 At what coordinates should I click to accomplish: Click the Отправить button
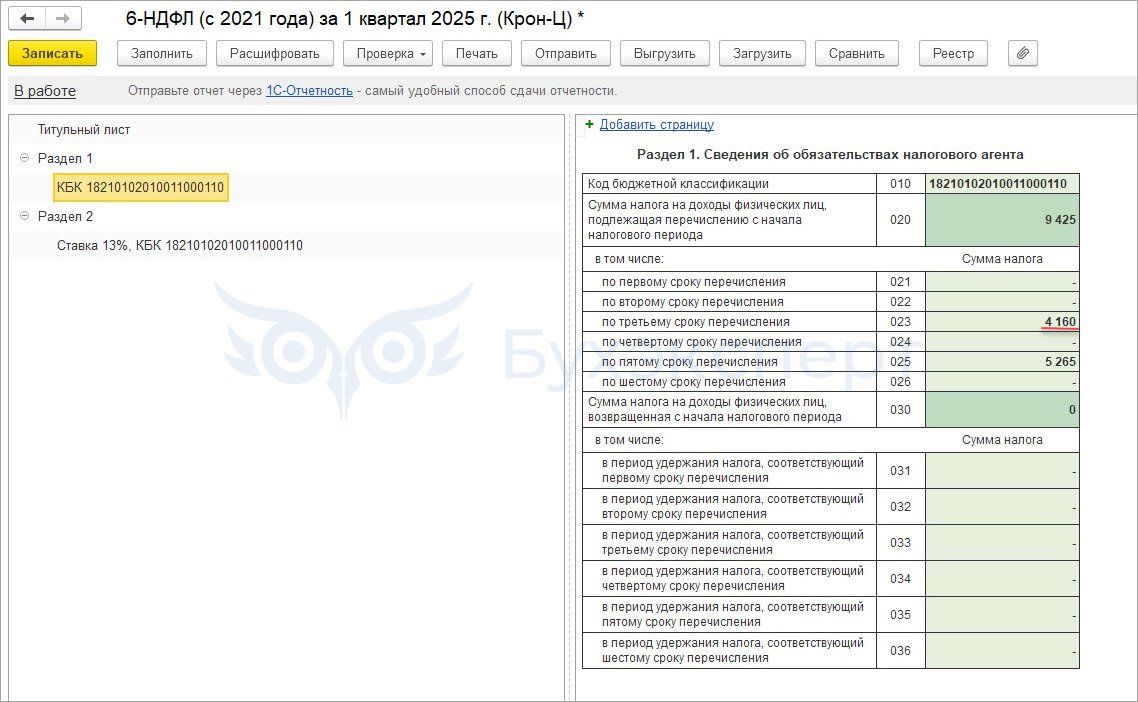pos(565,53)
